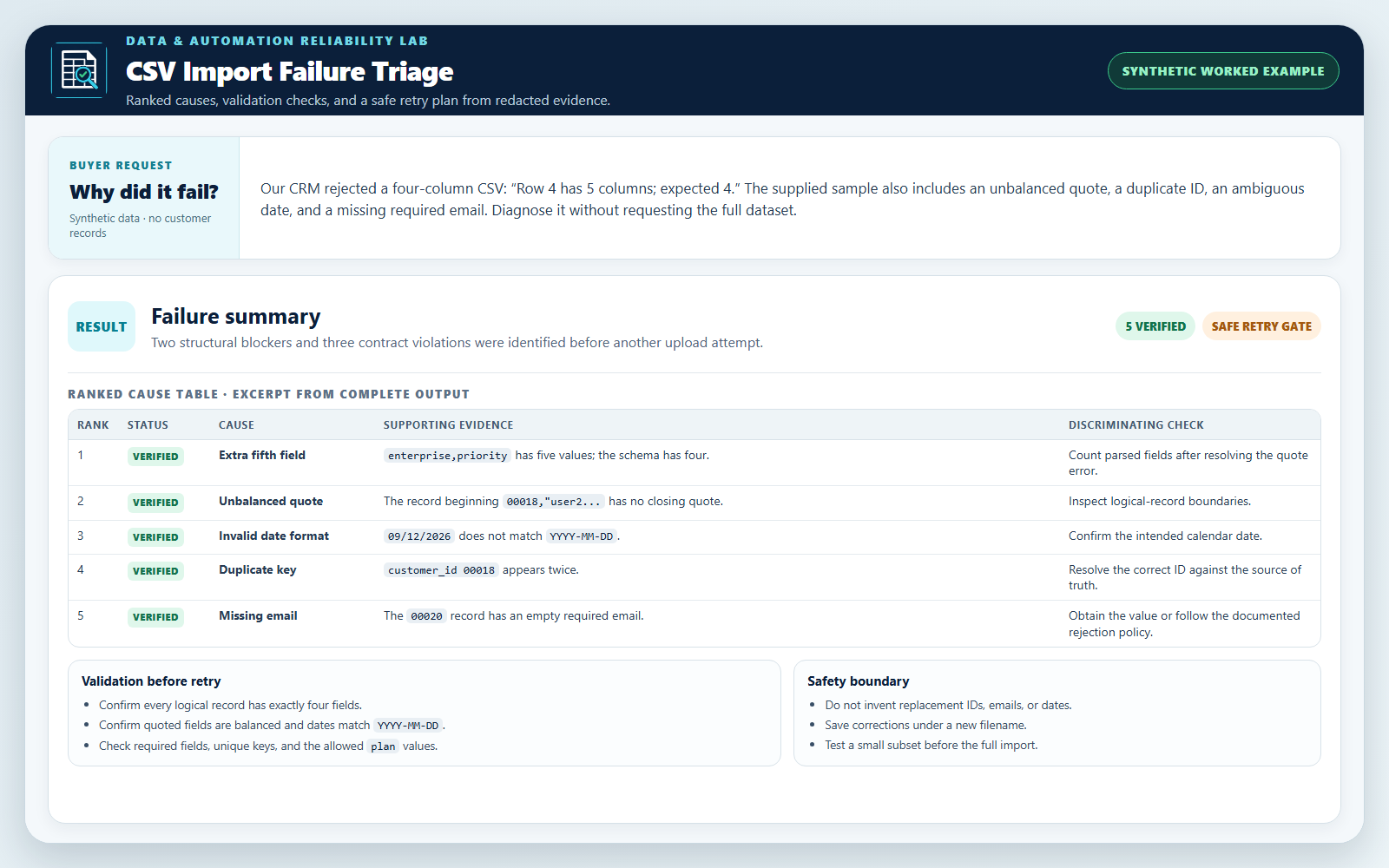The height and width of the screenshot is (868, 1389).
Task: Click the VERIFIED status for Duplicate key
Action: (x=155, y=571)
